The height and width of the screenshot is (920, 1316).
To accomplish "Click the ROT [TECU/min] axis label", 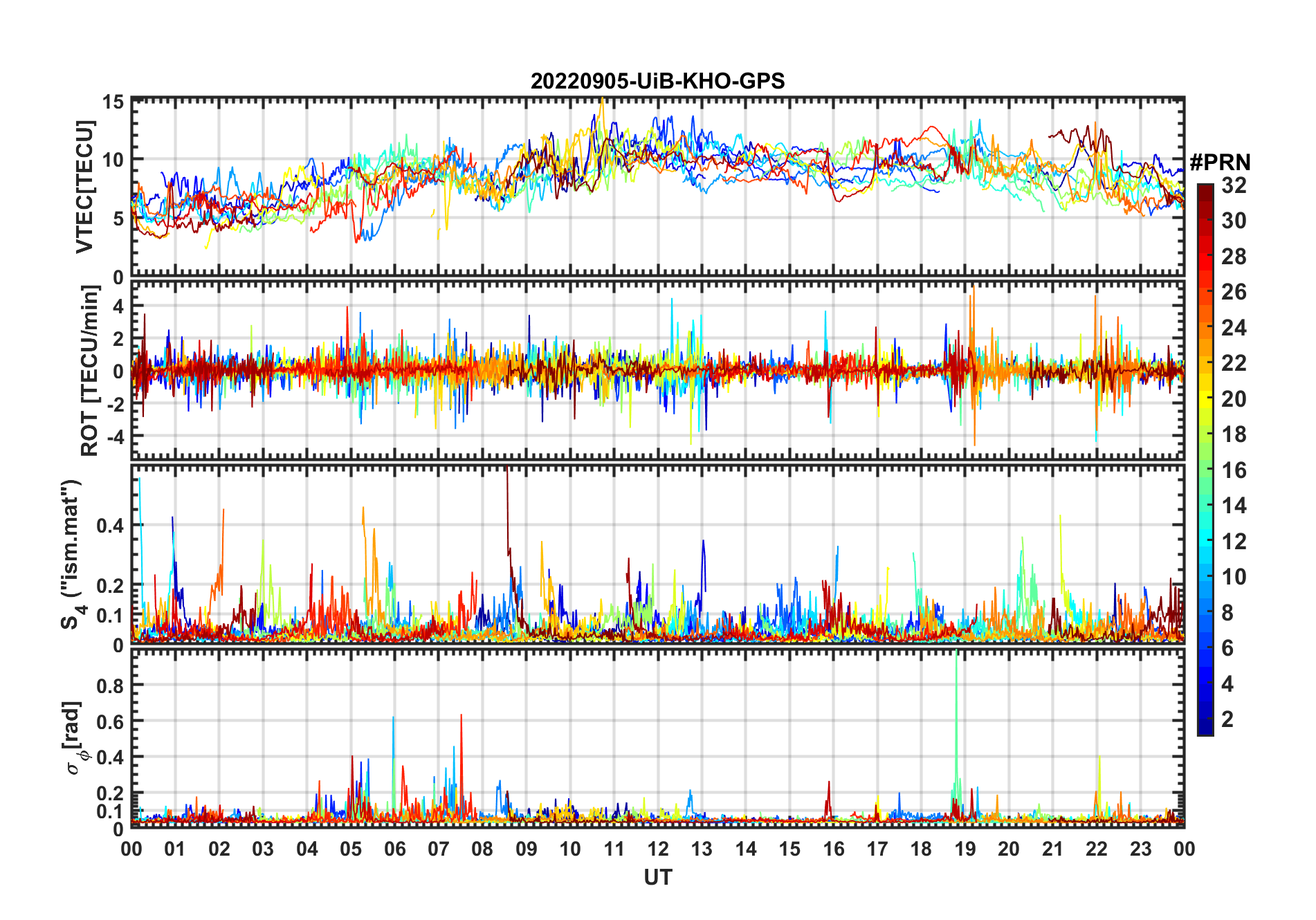I will pyautogui.click(x=89, y=370).
